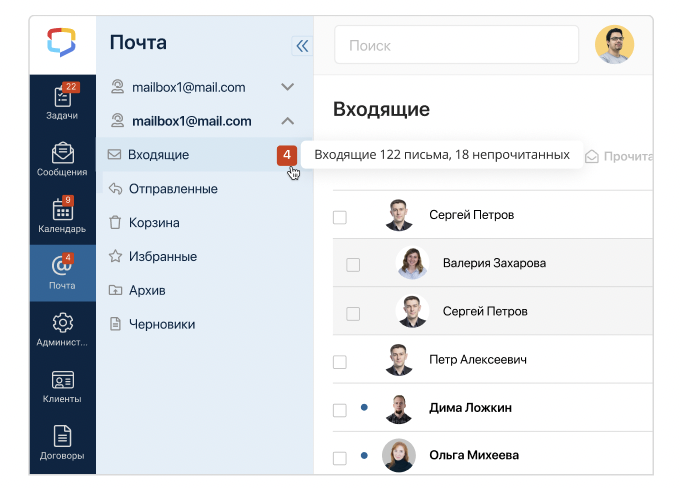Open the unread email from Дима Ложкин
Image resolution: width=680 pixels, height=488 pixels.
pos(493,407)
